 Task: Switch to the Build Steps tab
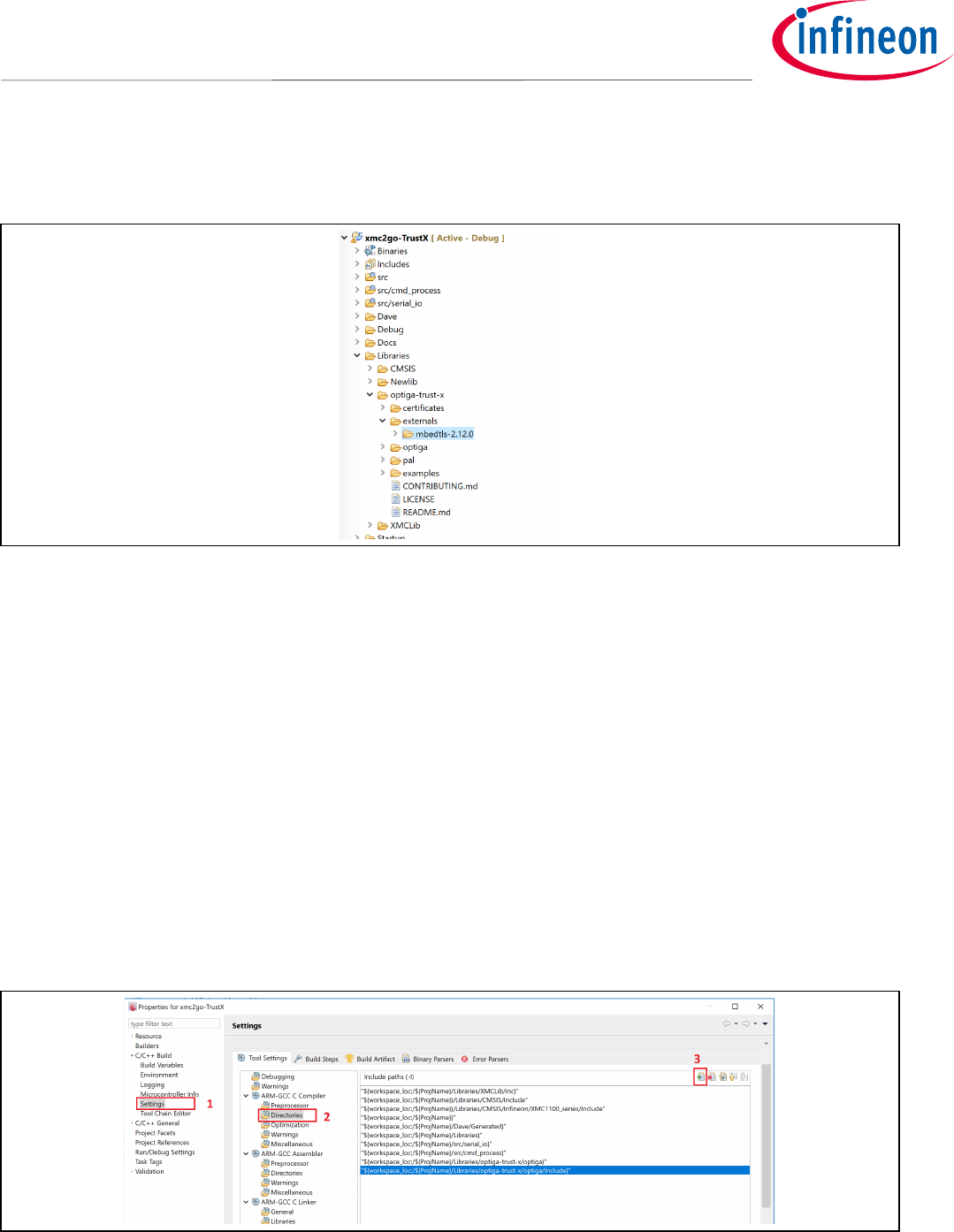point(317,1059)
